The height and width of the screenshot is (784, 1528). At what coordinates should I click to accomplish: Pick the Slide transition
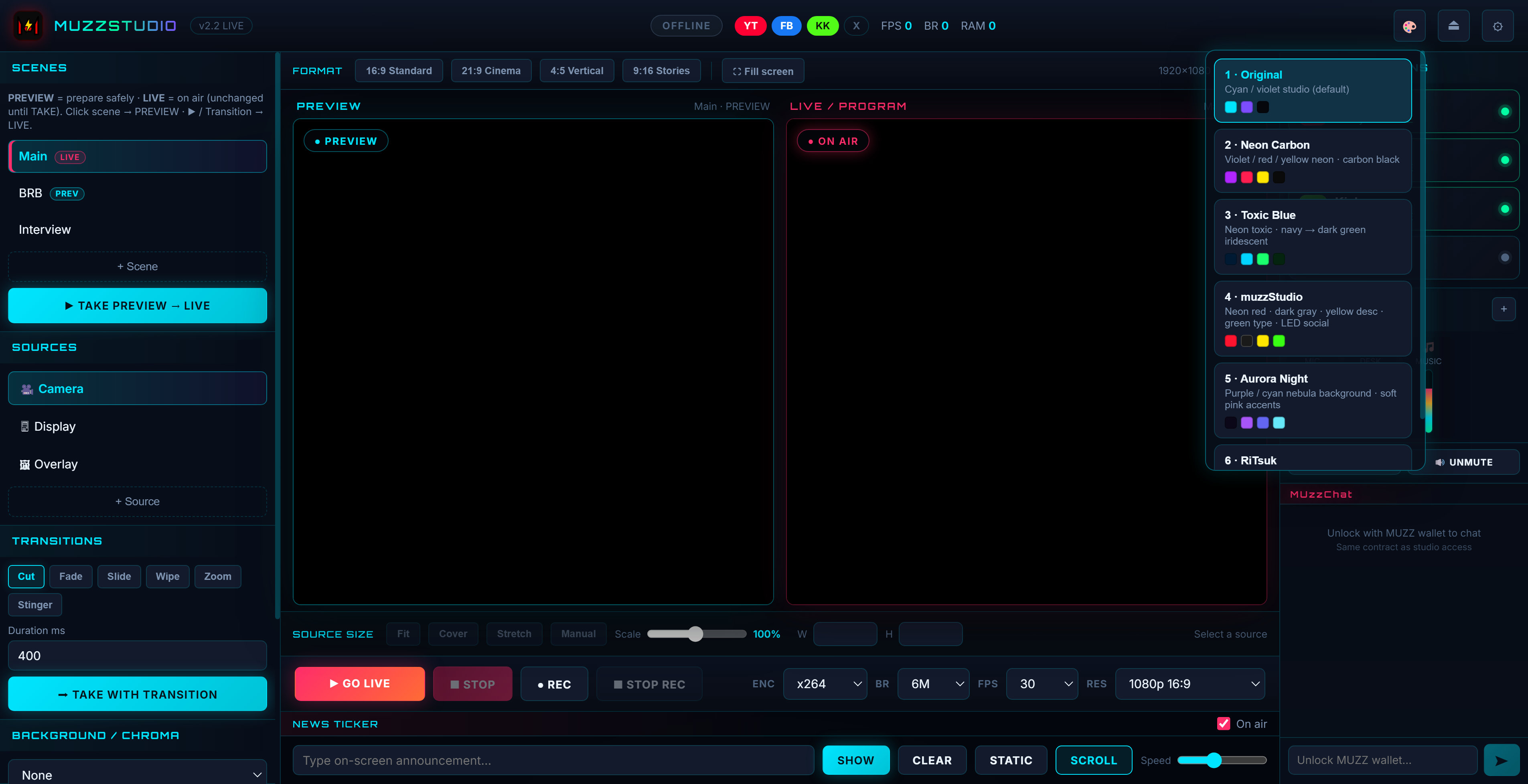click(x=119, y=576)
